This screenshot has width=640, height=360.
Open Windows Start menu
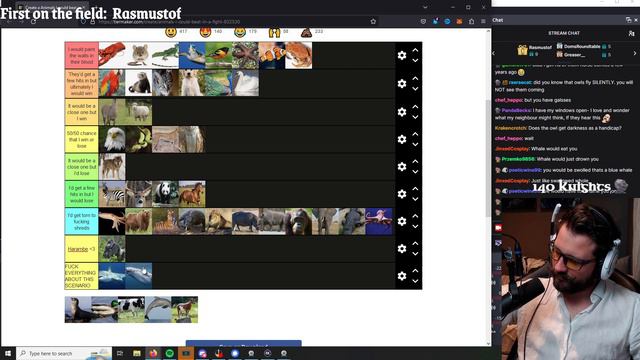pos(8,353)
